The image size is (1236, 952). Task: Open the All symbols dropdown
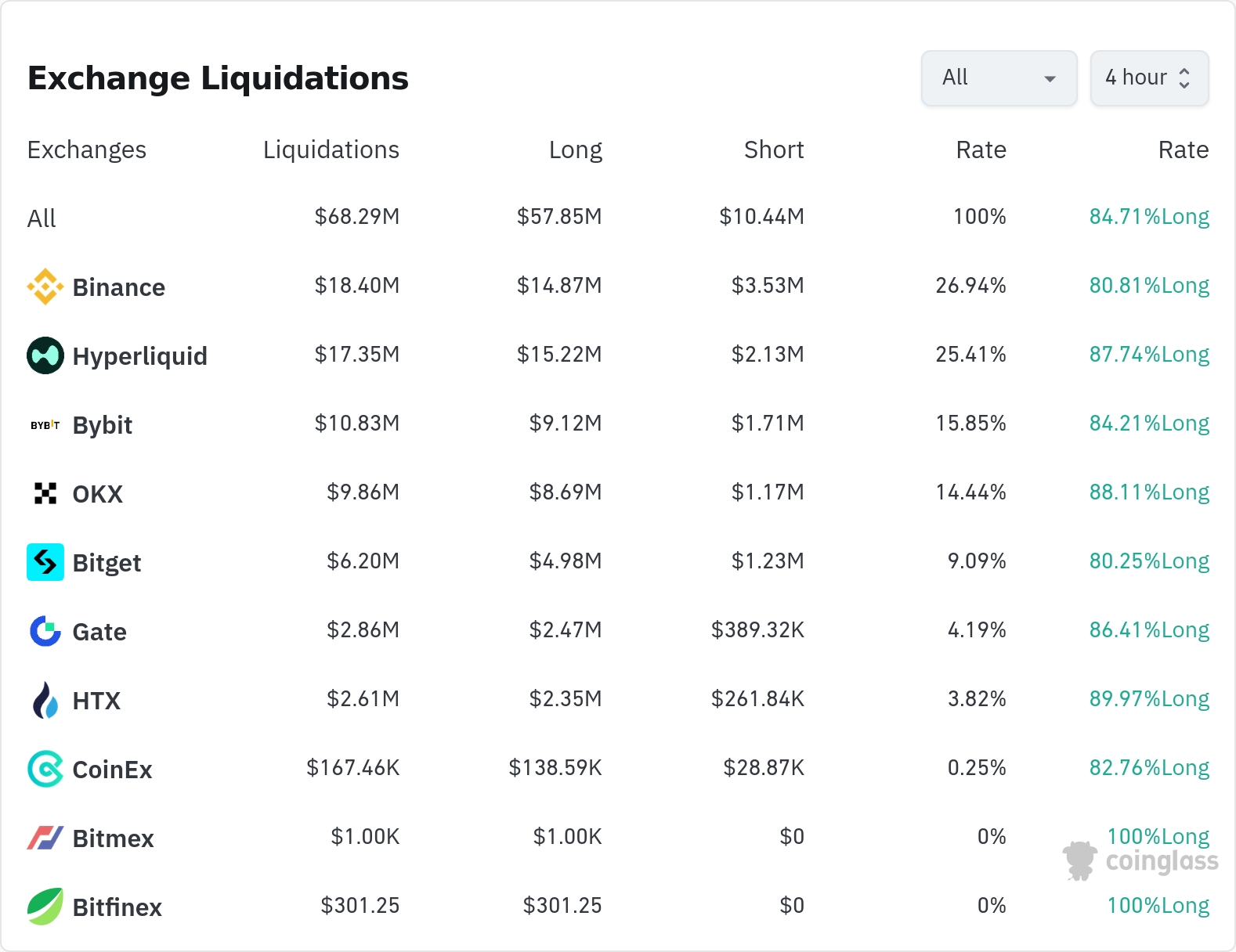coord(999,78)
